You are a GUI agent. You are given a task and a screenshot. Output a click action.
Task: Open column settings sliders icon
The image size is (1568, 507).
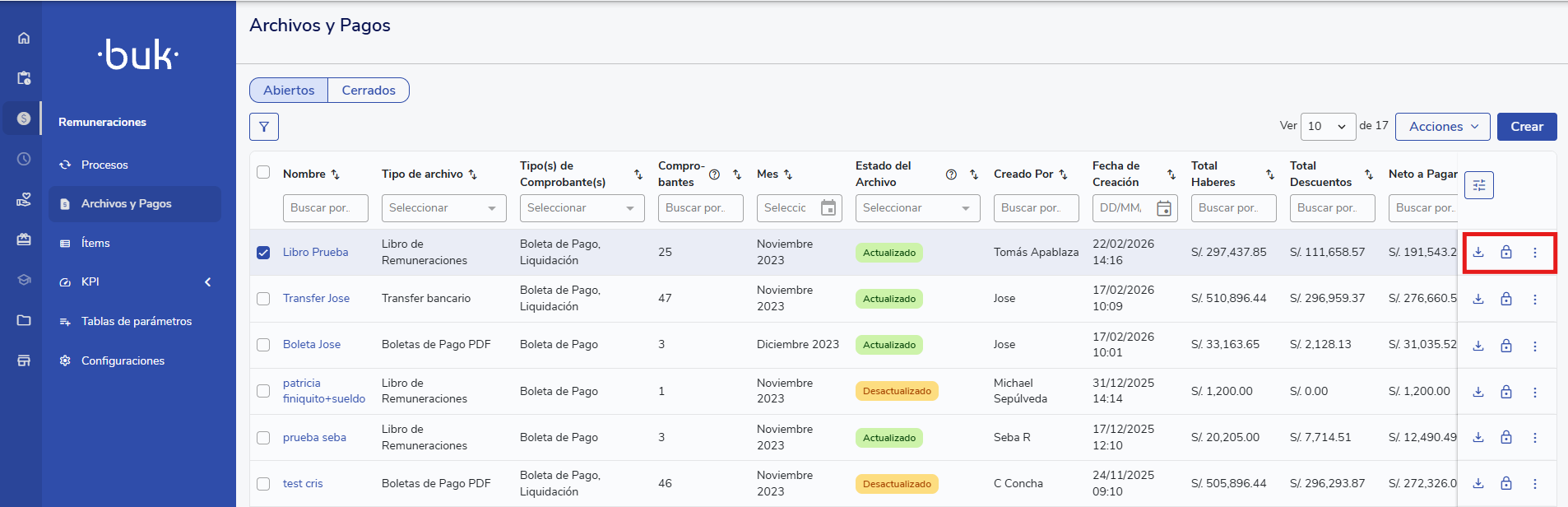pyautogui.click(x=1478, y=185)
